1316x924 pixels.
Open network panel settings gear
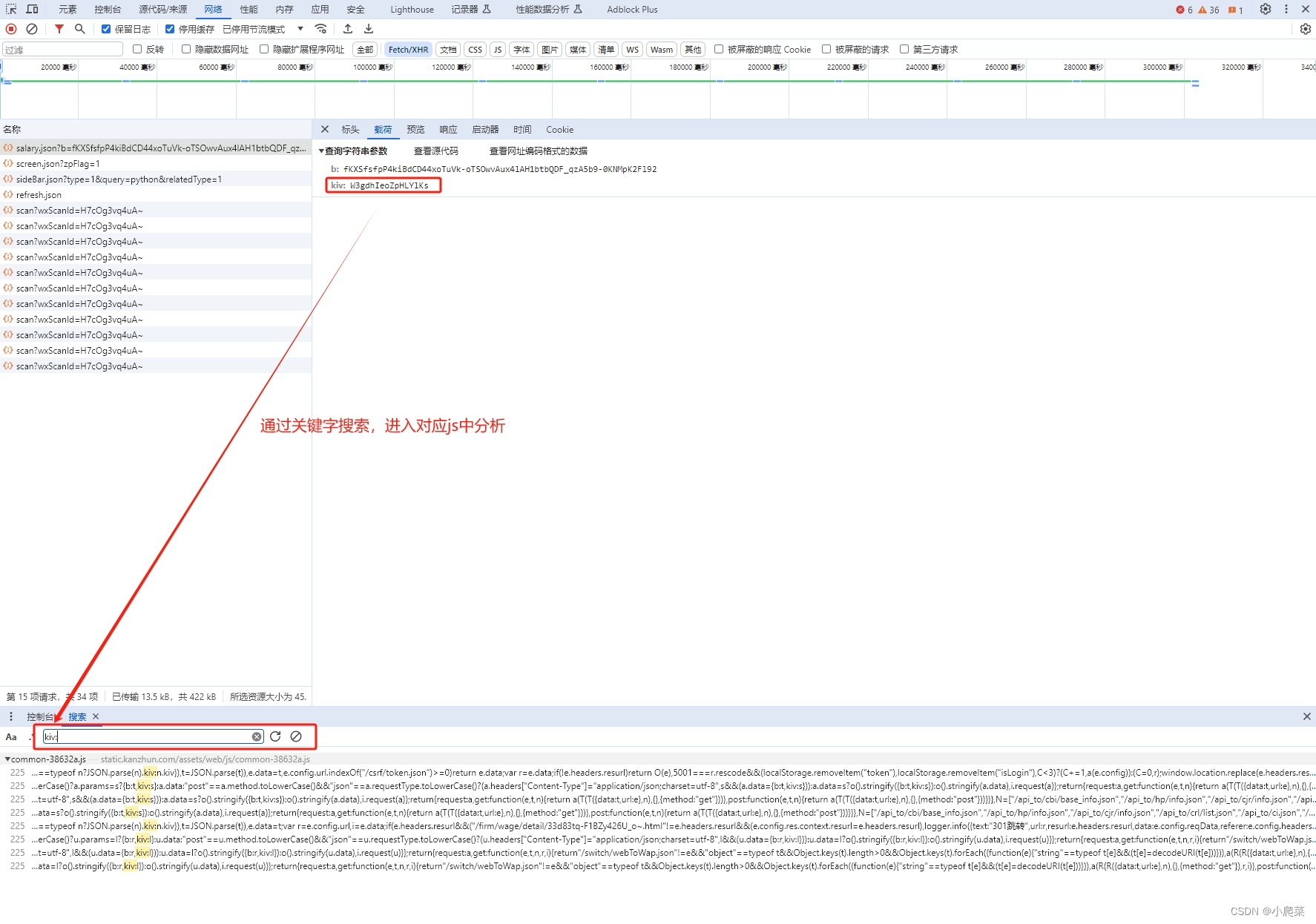1306,29
